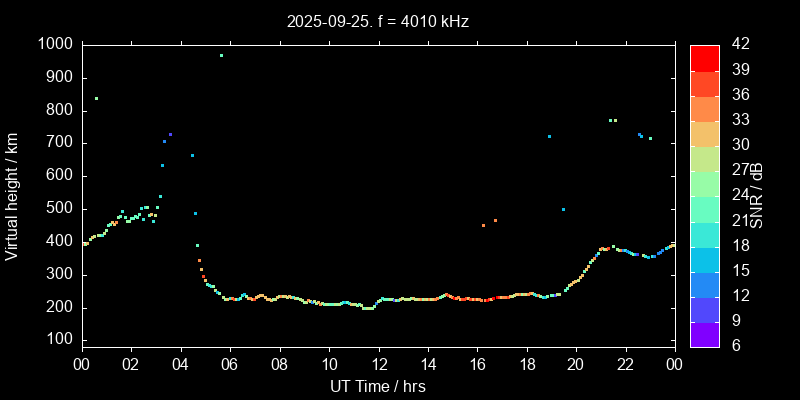
Task: Select the 06 hour tick on time axis
Action: [x=230, y=364]
